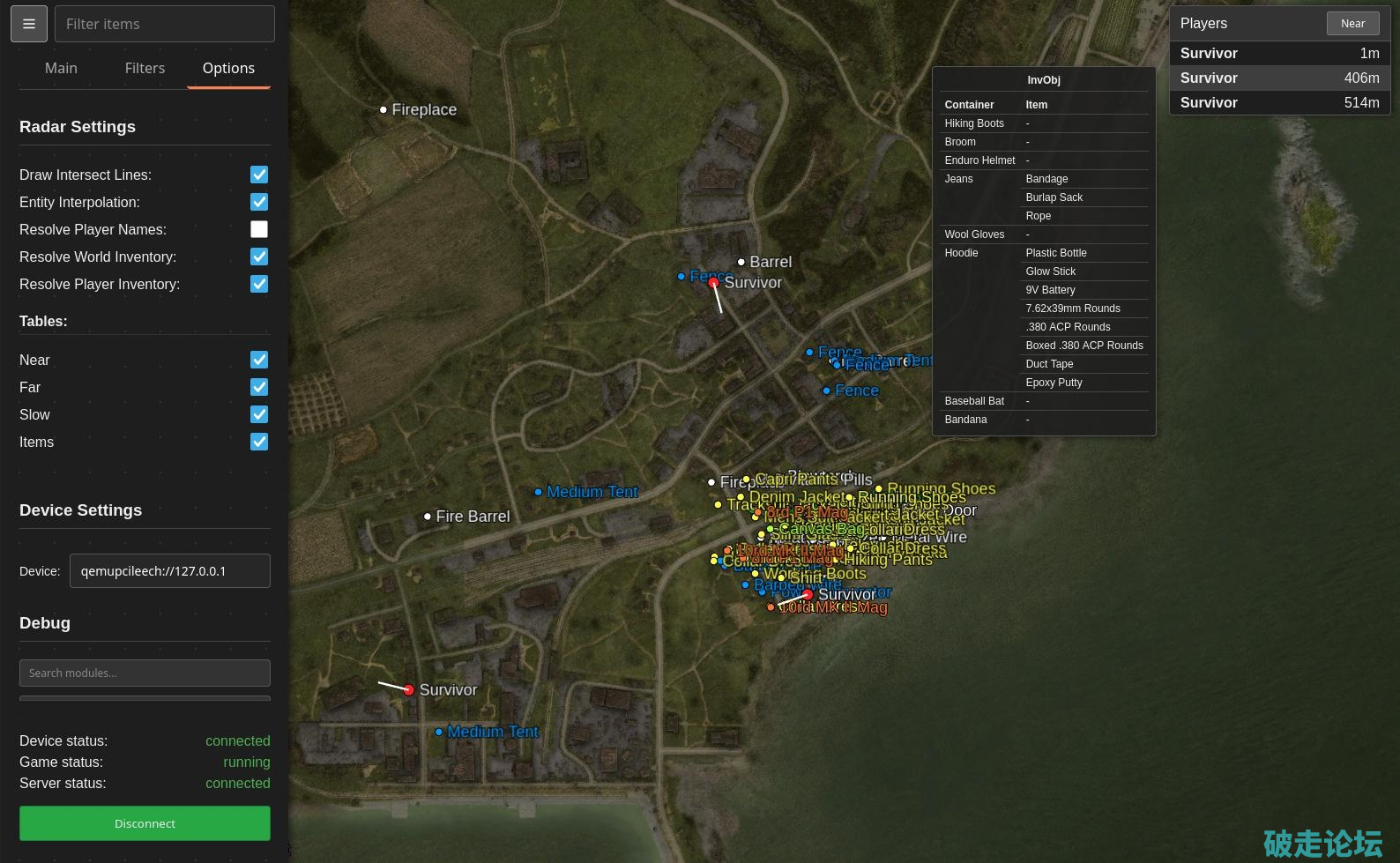The width and height of the screenshot is (1400, 863).
Task: Open the hamburger menu button
Action: (29, 24)
